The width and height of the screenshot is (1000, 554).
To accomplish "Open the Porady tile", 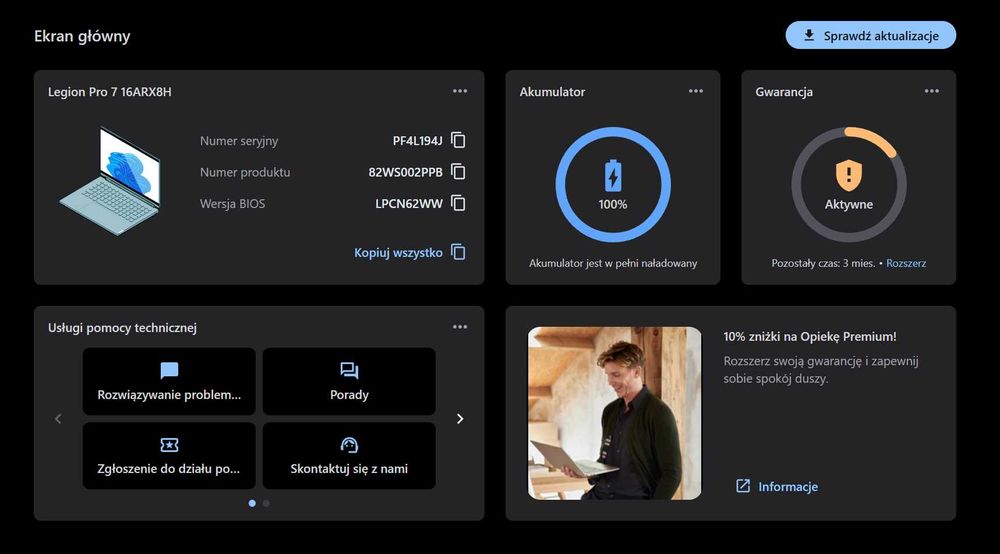I will click(349, 381).
